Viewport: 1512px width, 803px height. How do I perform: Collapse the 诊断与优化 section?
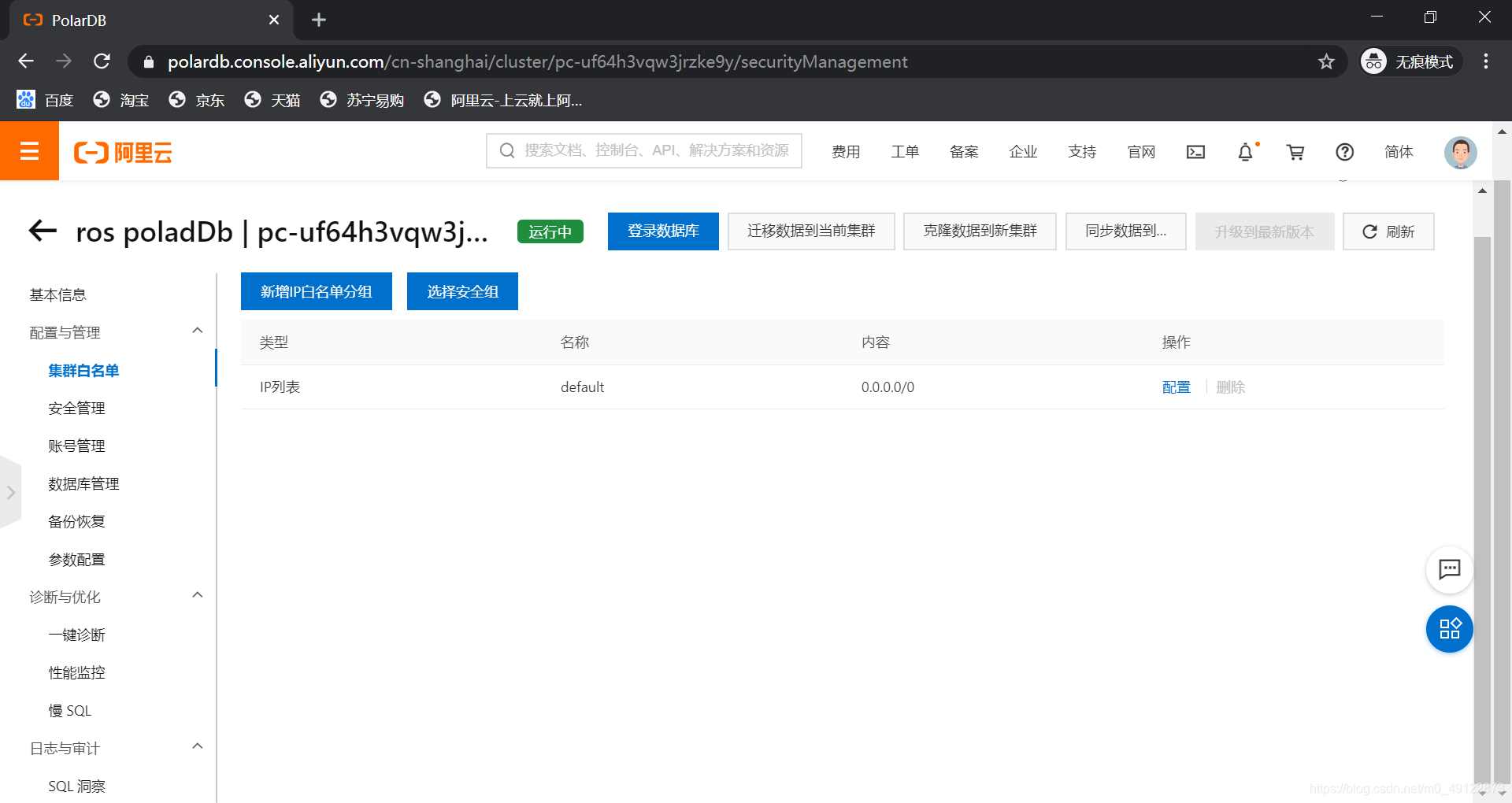(198, 595)
